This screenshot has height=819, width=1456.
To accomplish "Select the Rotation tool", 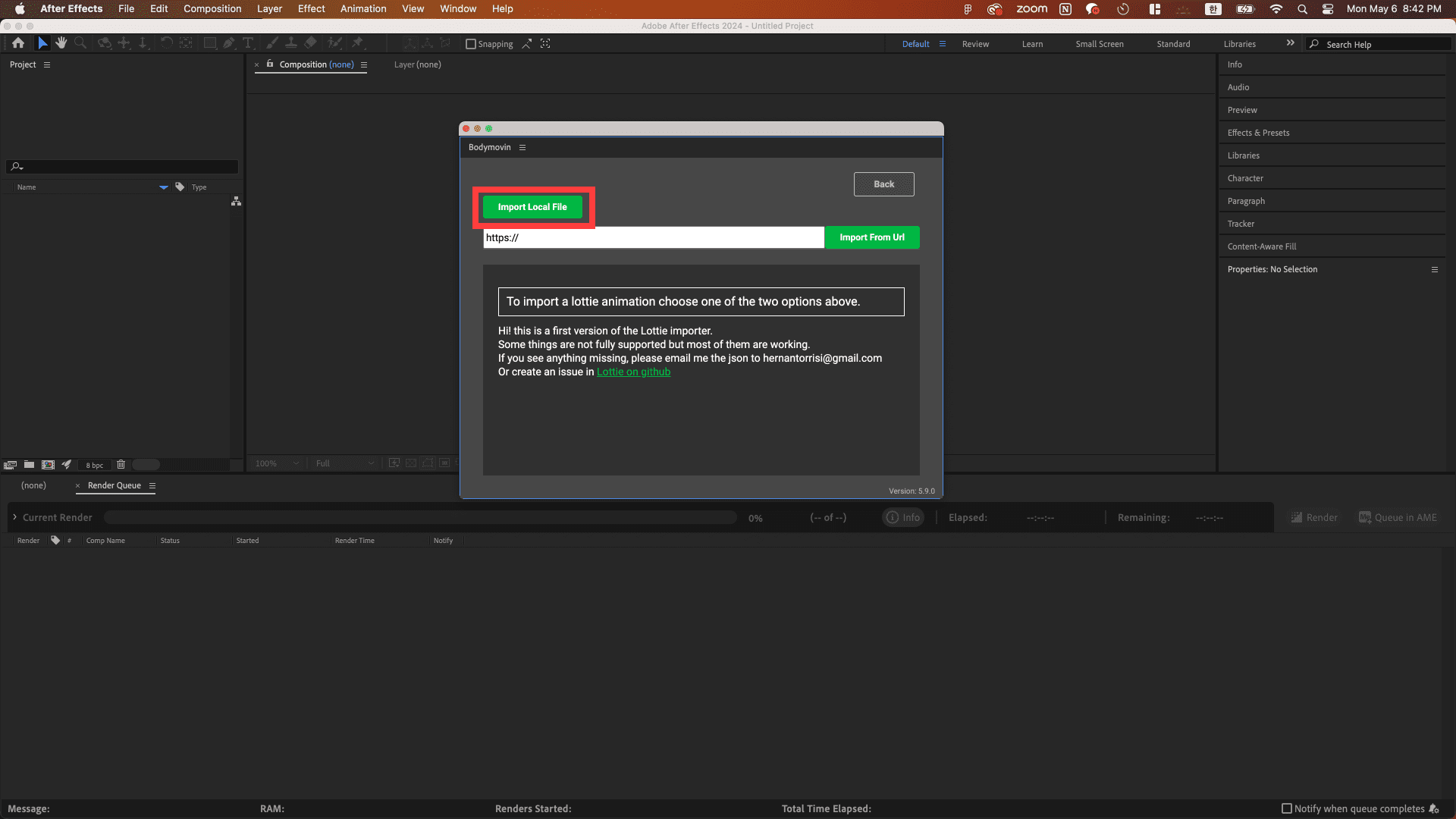I will [x=166, y=43].
